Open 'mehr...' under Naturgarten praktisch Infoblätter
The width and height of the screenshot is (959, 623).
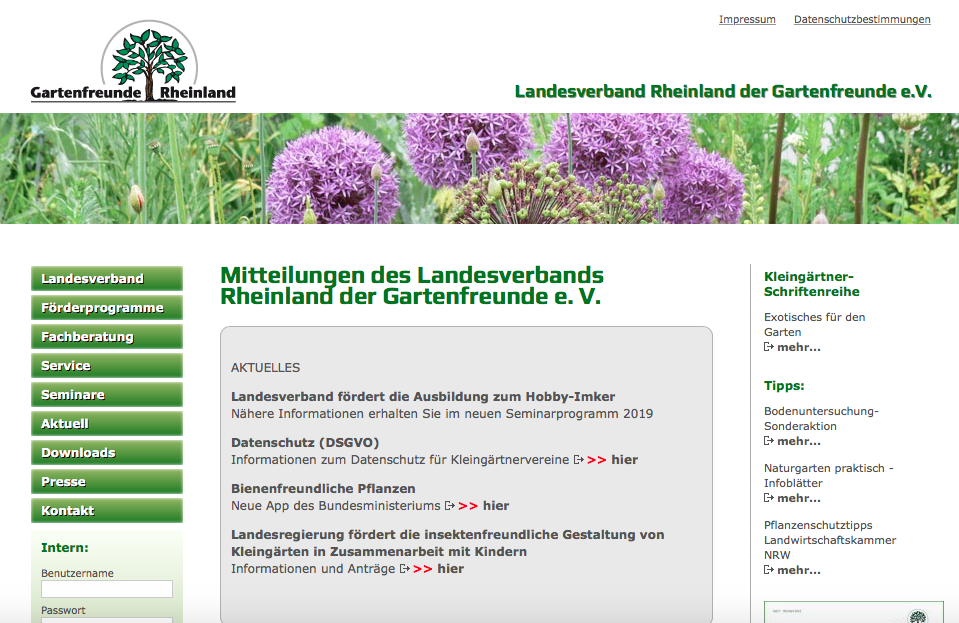[798, 498]
